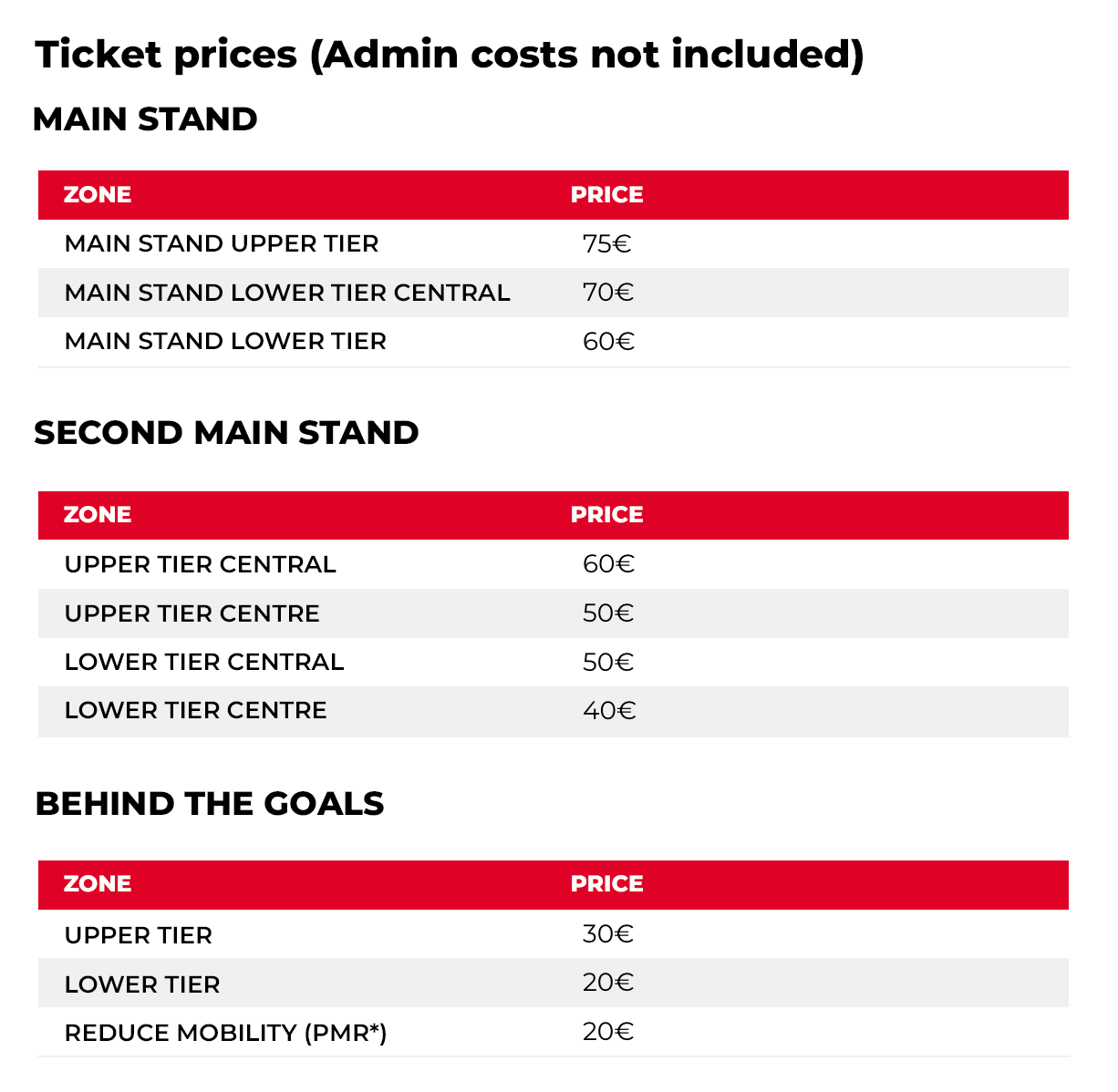Click the PRICE header in Main Stand table
The width and height of the screenshot is (1118, 1092).
pyautogui.click(x=606, y=194)
